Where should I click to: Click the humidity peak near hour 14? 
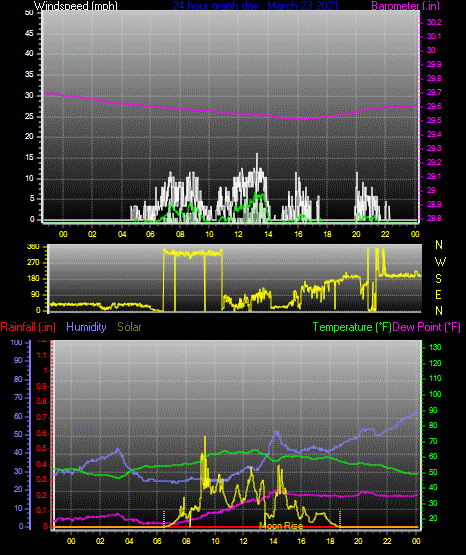(276, 431)
